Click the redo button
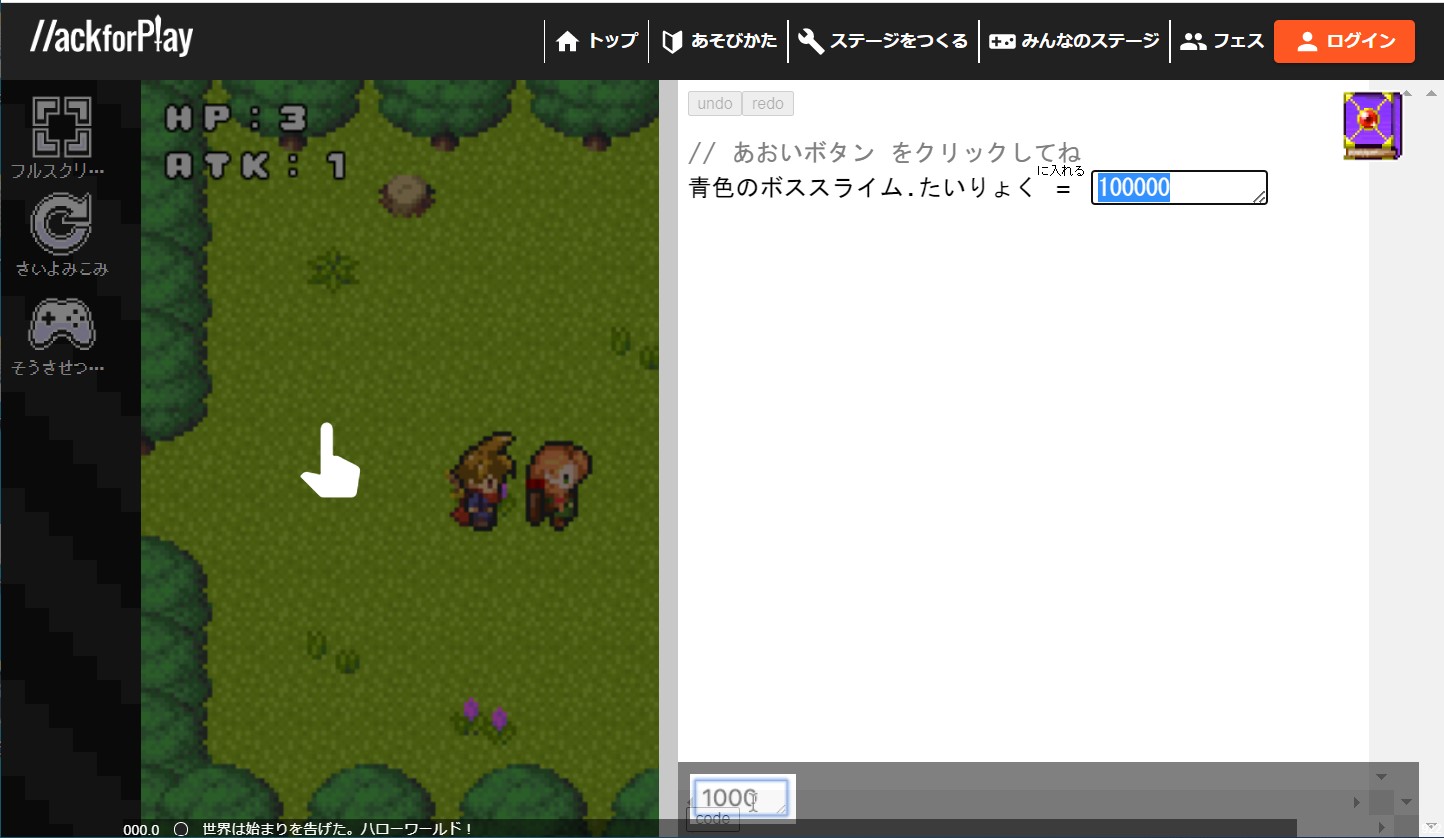1444x838 pixels. (767, 103)
